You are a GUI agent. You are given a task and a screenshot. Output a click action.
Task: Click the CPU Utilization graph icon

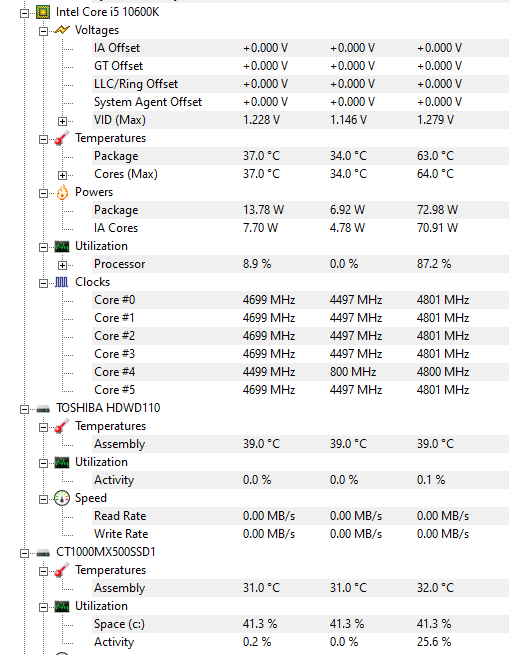(62, 246)
